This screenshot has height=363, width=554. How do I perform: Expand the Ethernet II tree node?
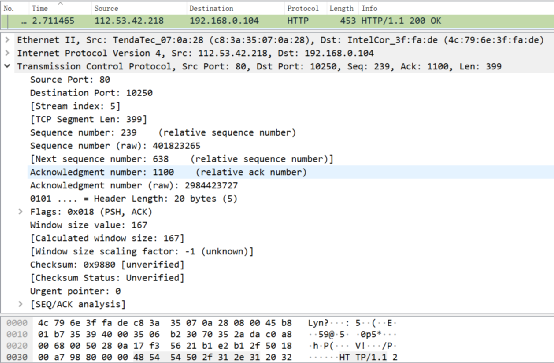7,40
